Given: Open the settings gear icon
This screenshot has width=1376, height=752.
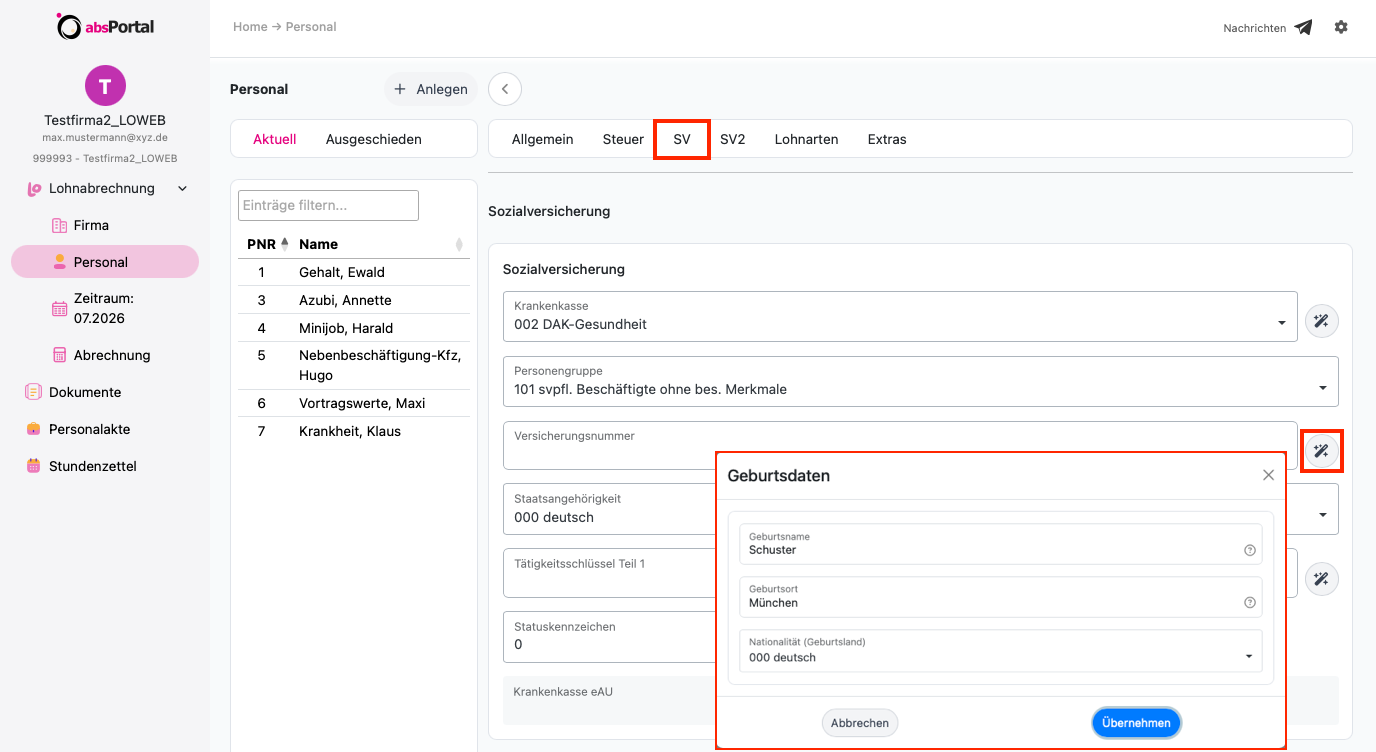Looking at the screenshot, I should 1341,27.
